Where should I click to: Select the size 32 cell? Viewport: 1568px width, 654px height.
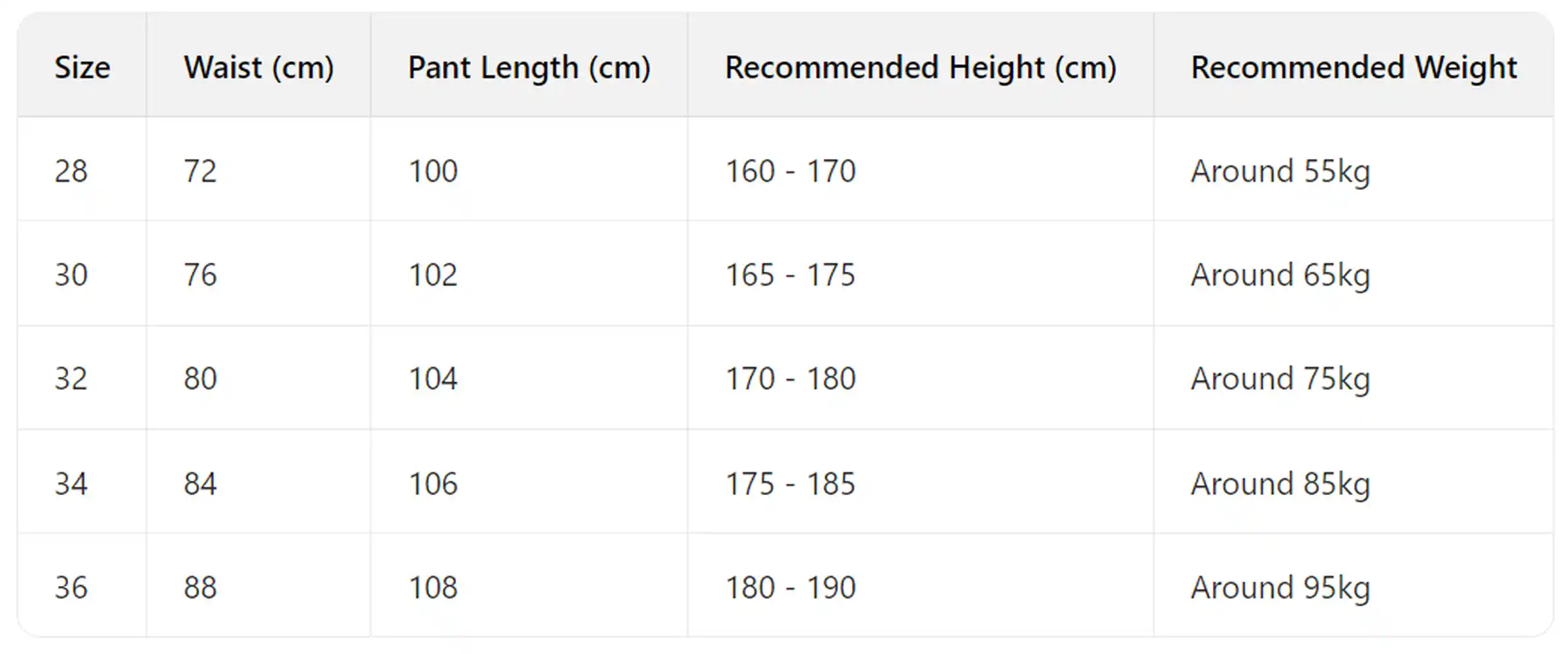click(71, 379)
